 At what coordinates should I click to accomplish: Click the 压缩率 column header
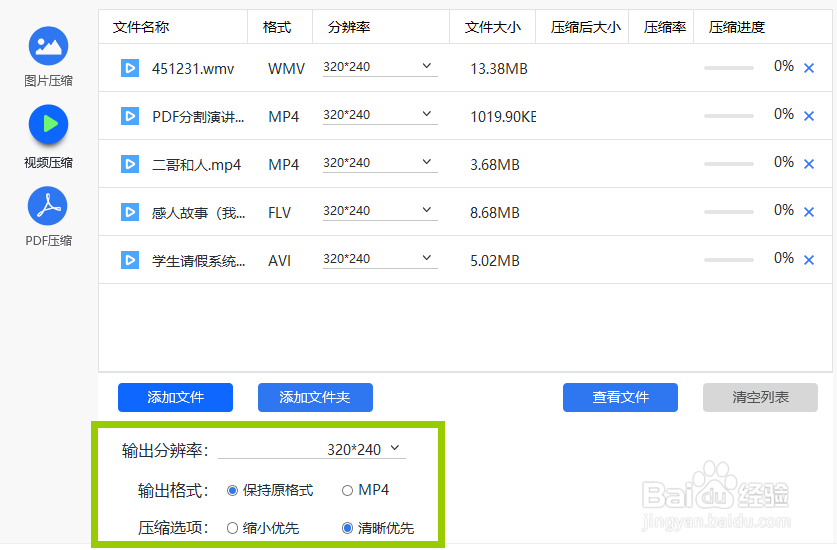tap(665, 27)
